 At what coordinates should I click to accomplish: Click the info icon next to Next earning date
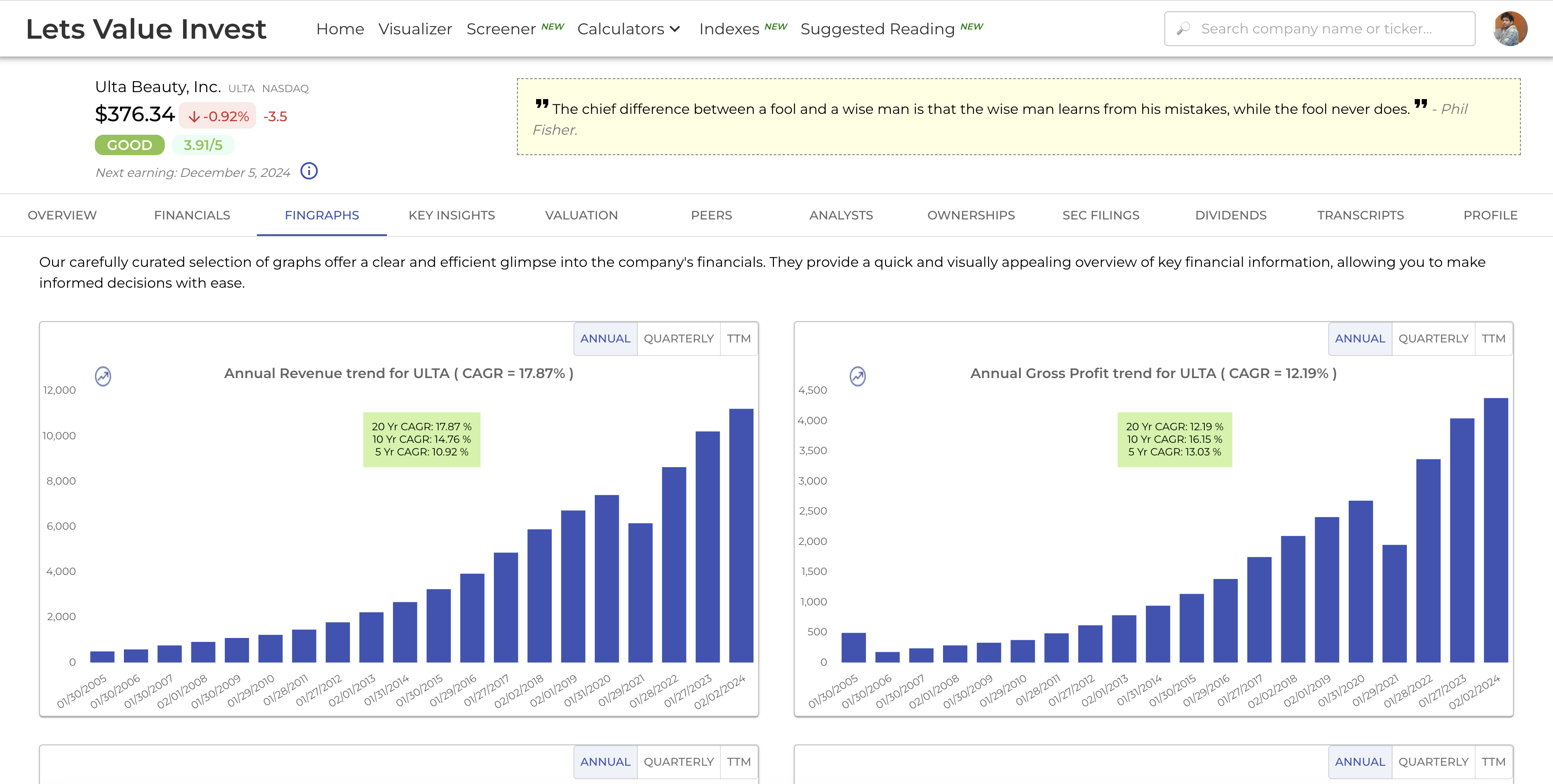pyautogui.click(x=309, y=171)
